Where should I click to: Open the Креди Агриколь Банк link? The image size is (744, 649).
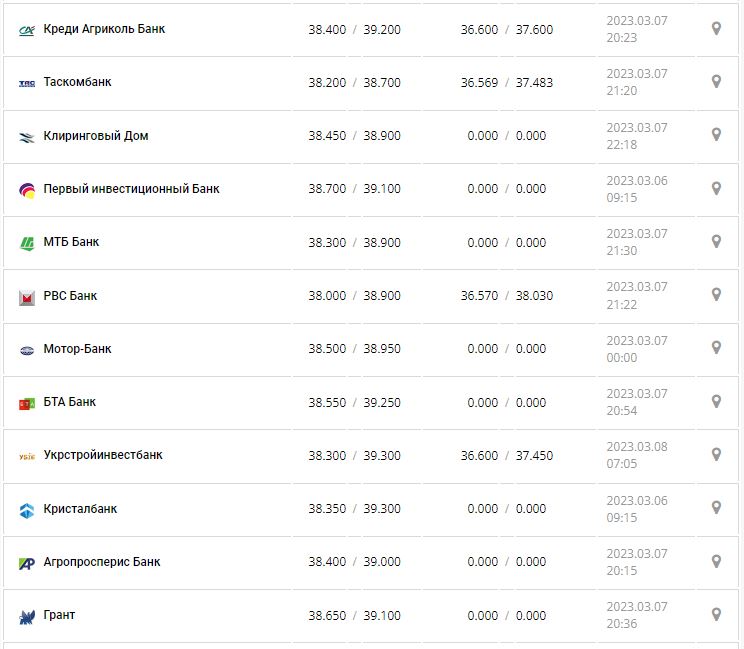click(x=104, y=29)
